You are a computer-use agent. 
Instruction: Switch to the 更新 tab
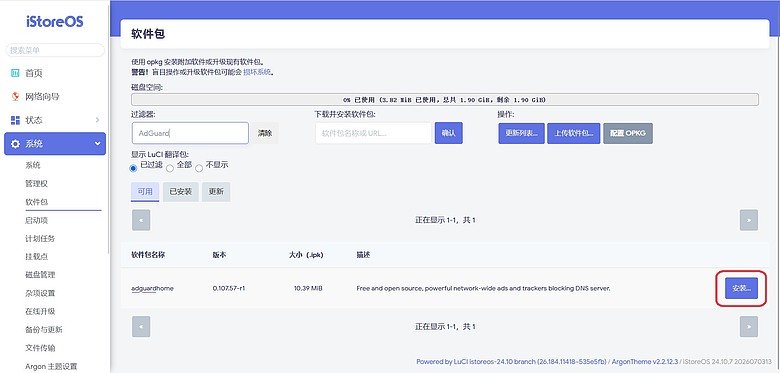[216, 191]
